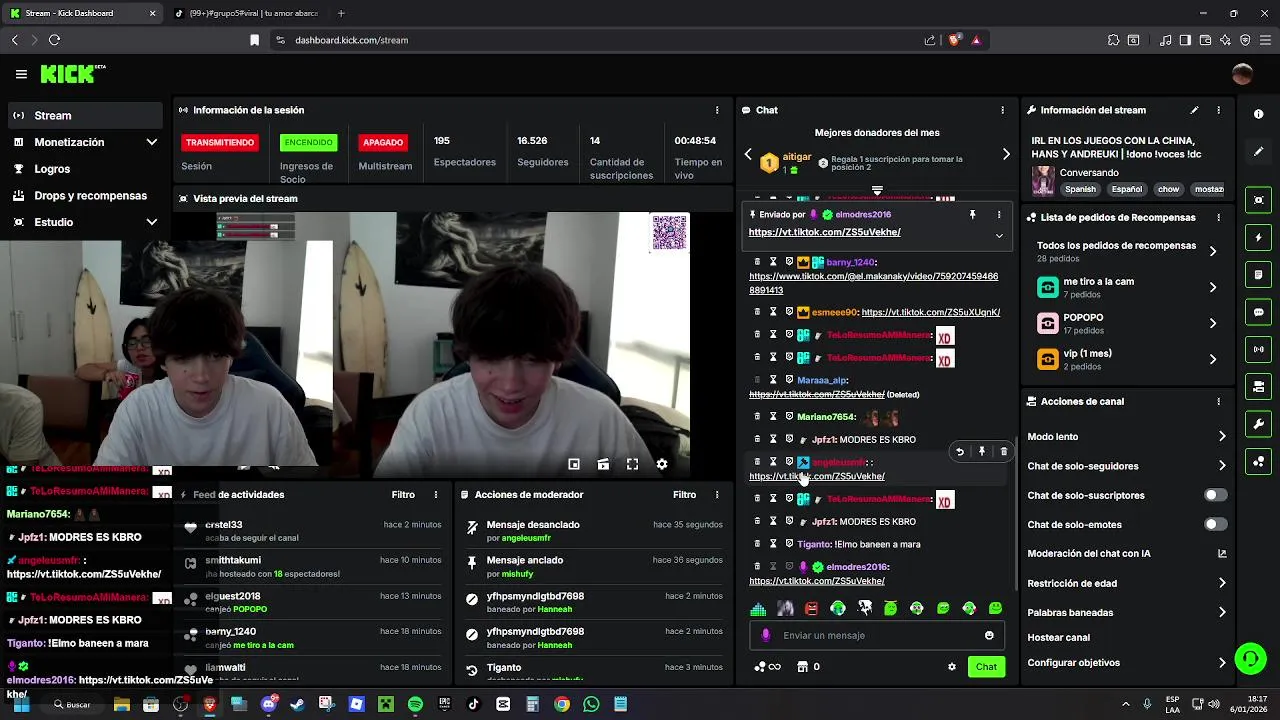
Task: Open Windows taskbar Buscar search
Action: pyautogui.click(x=72, y=705)
